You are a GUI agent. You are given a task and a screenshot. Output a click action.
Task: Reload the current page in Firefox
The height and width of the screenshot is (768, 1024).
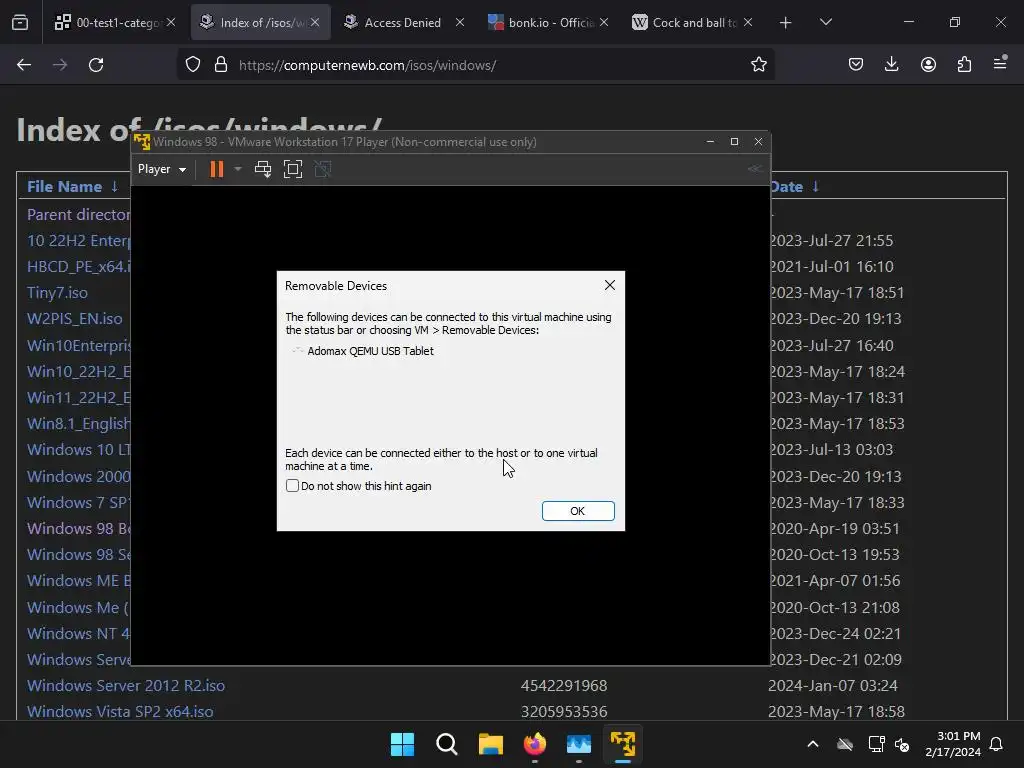tap(96, 65)
